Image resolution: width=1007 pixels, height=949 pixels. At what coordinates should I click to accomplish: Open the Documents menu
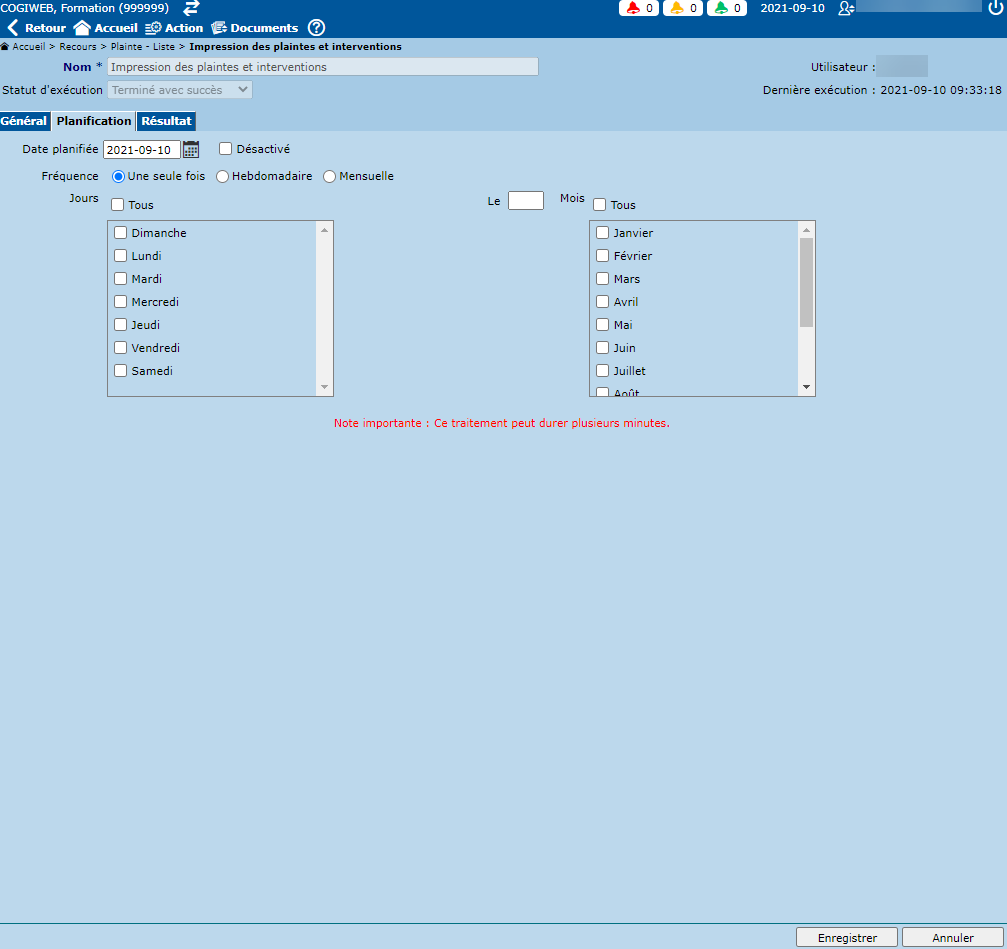tap(254, 28)
